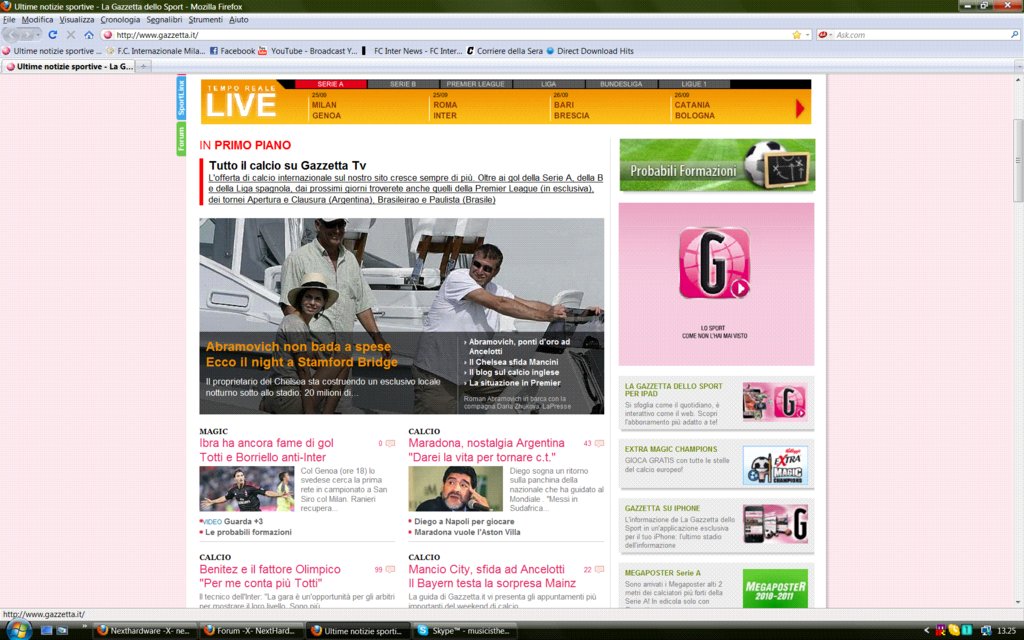Viewport: 1024px width, 640px height.
Task: Bookmark this page with the star icon
Action: click(x=796, y=35)
